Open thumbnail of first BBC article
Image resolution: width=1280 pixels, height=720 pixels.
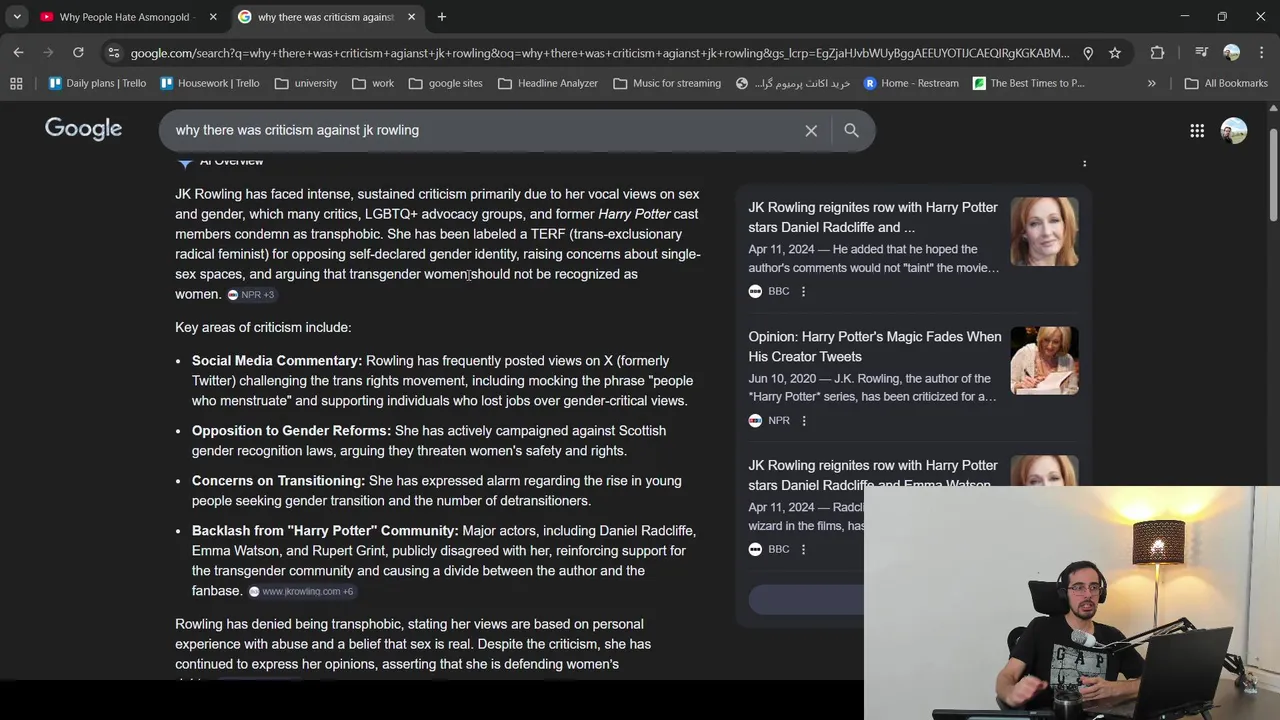pos(1044,231)
